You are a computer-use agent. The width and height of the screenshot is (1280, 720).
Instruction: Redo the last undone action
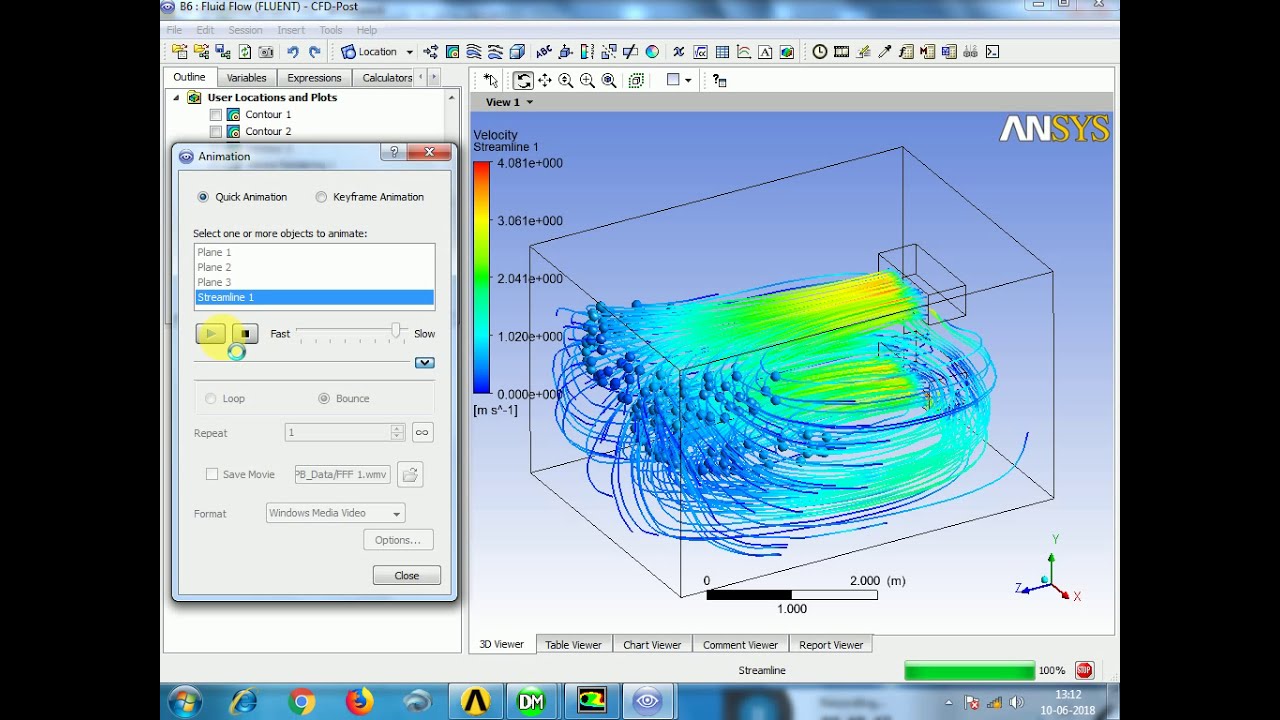click(x=315, y=52)
